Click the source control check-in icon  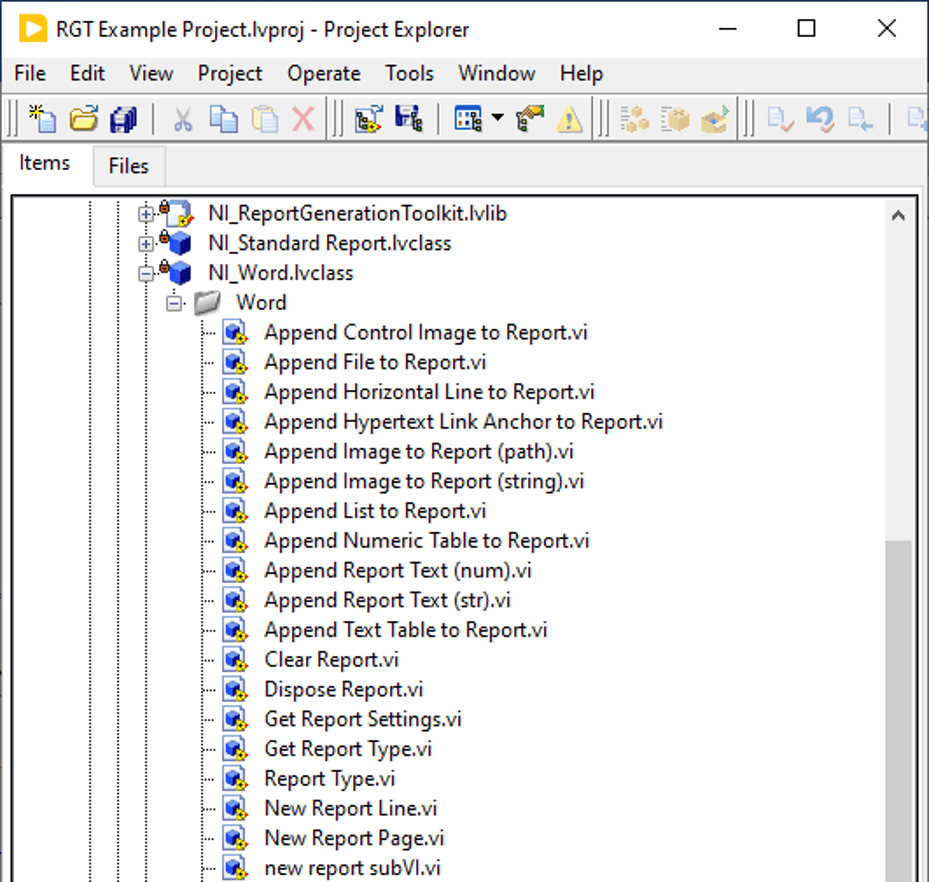point(780,119)
